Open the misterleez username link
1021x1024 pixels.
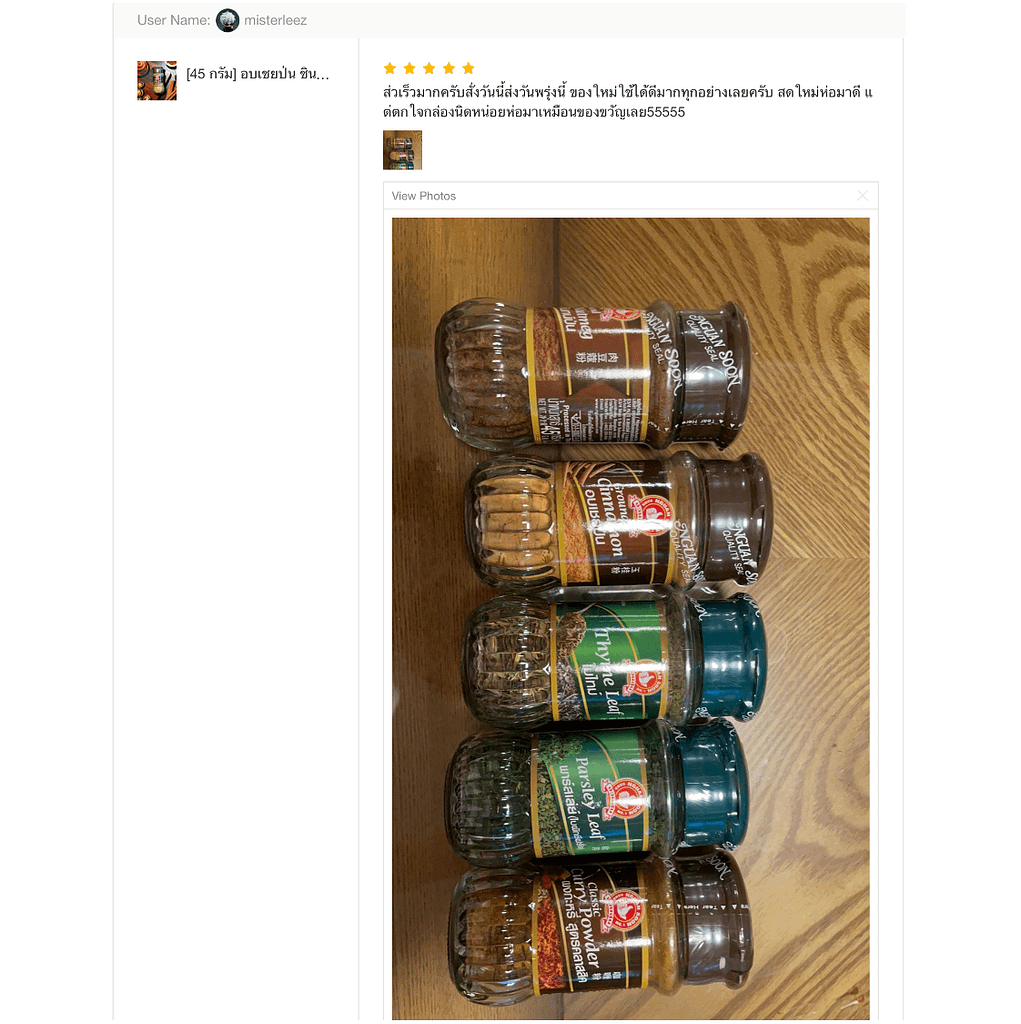[x=275, y=20]
